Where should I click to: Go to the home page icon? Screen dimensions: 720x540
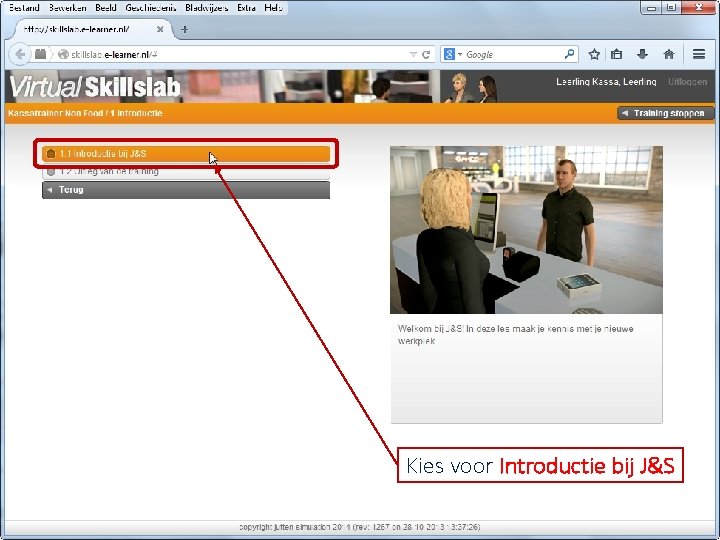pyautogui.click(x=669, y=54)
